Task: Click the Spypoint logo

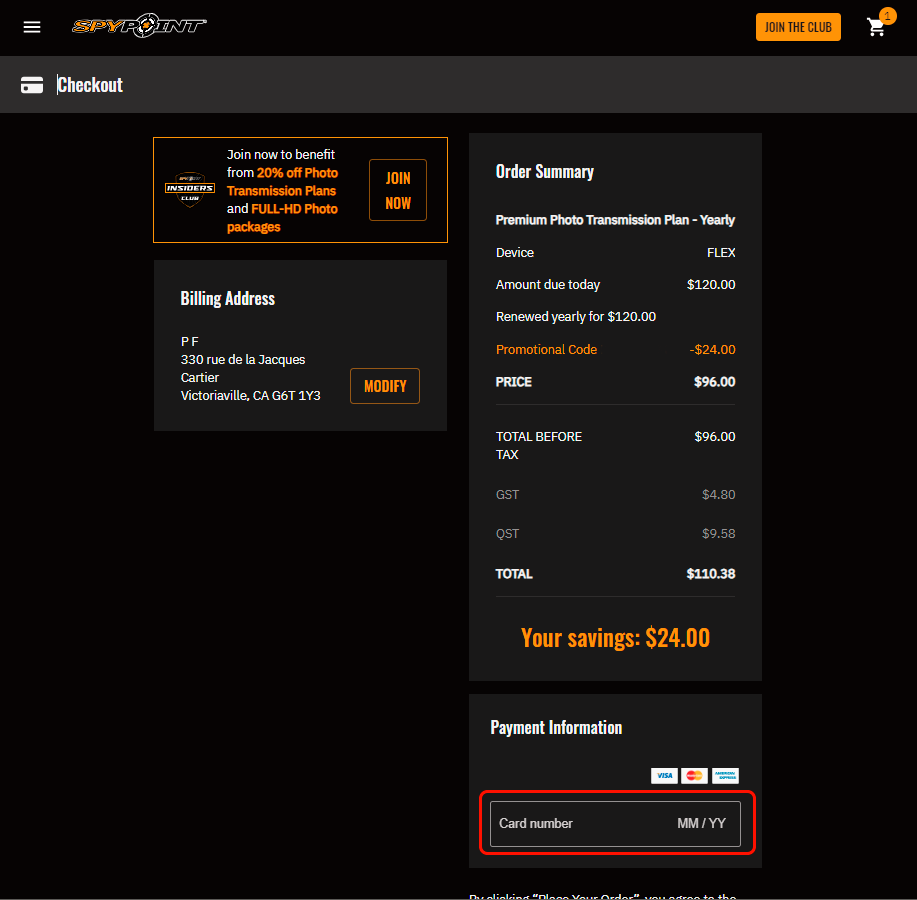Action: click(x=139, y=26)
